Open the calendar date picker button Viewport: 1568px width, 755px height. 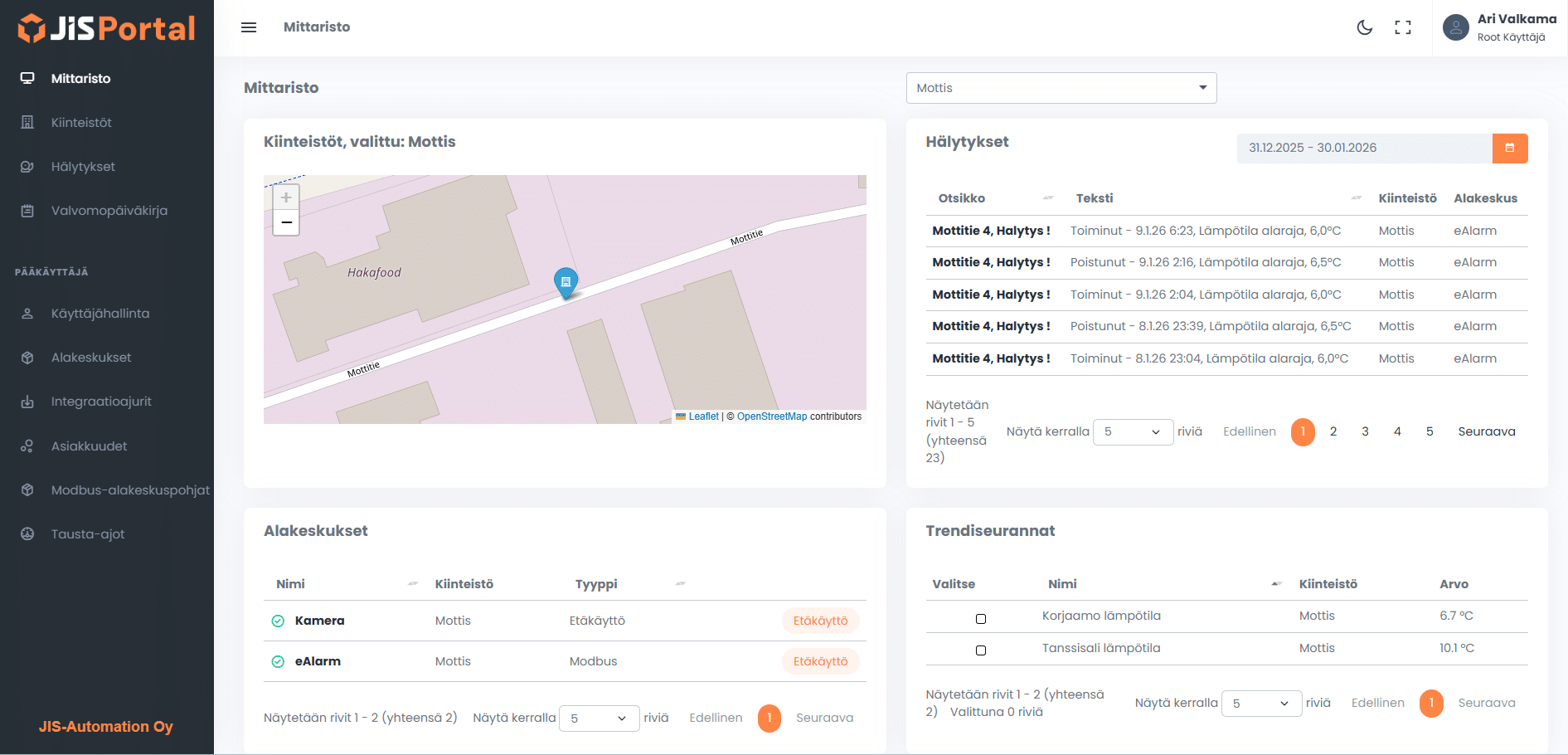1509,149
